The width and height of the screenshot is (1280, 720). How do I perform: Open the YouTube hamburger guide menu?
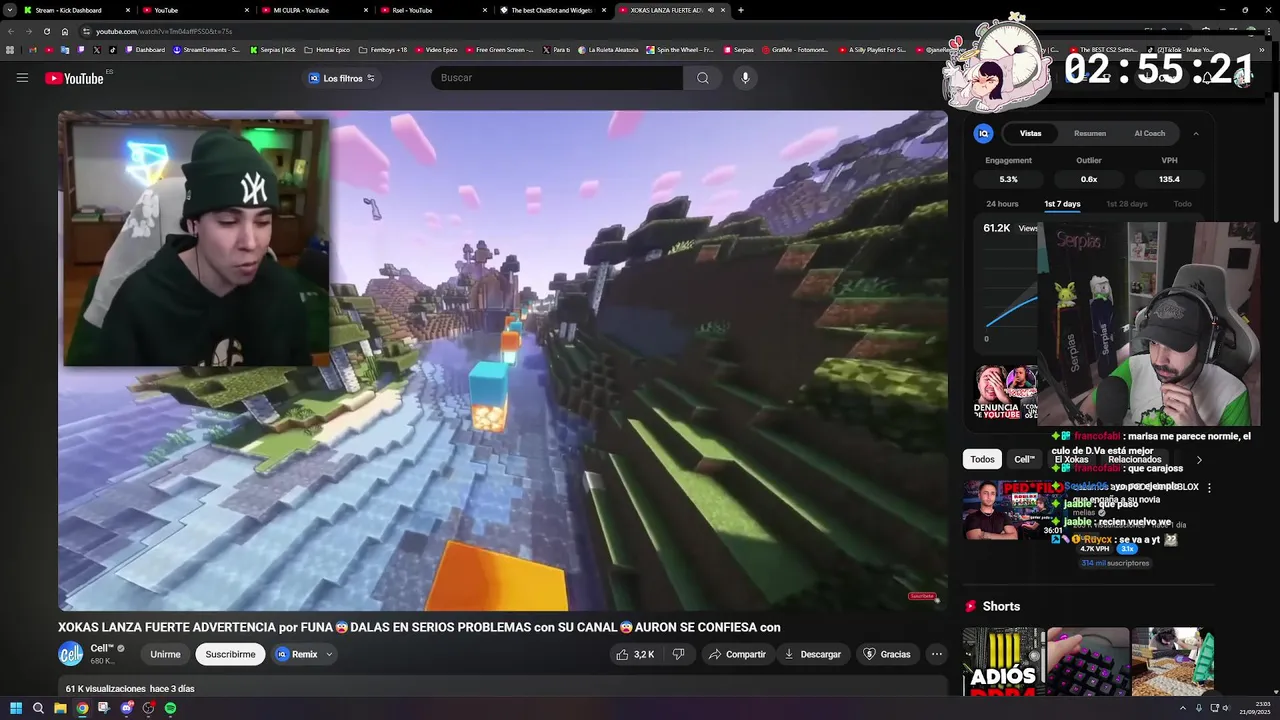click(x=22, y=78)
